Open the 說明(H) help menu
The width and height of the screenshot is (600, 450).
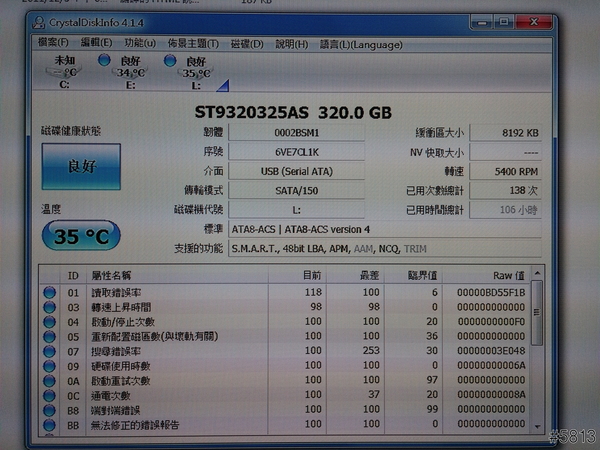(292, 43)
